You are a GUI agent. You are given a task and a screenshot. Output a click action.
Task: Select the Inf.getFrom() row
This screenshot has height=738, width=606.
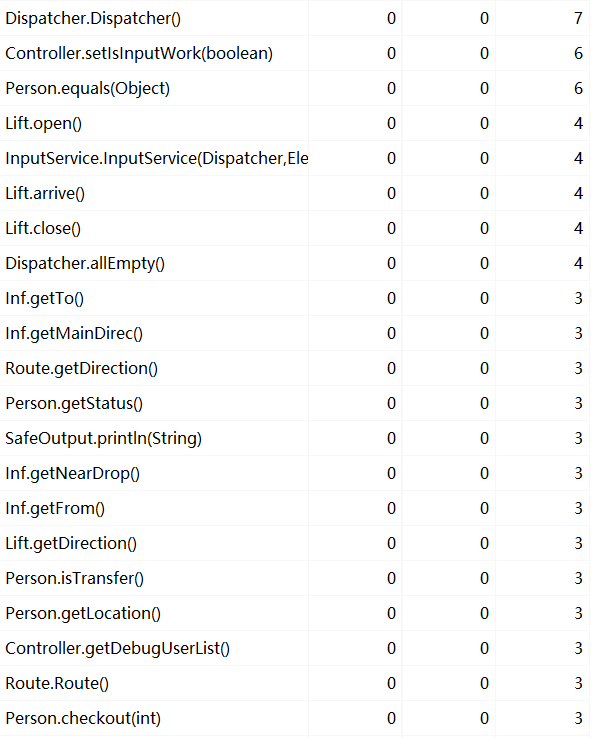[295, 508]
